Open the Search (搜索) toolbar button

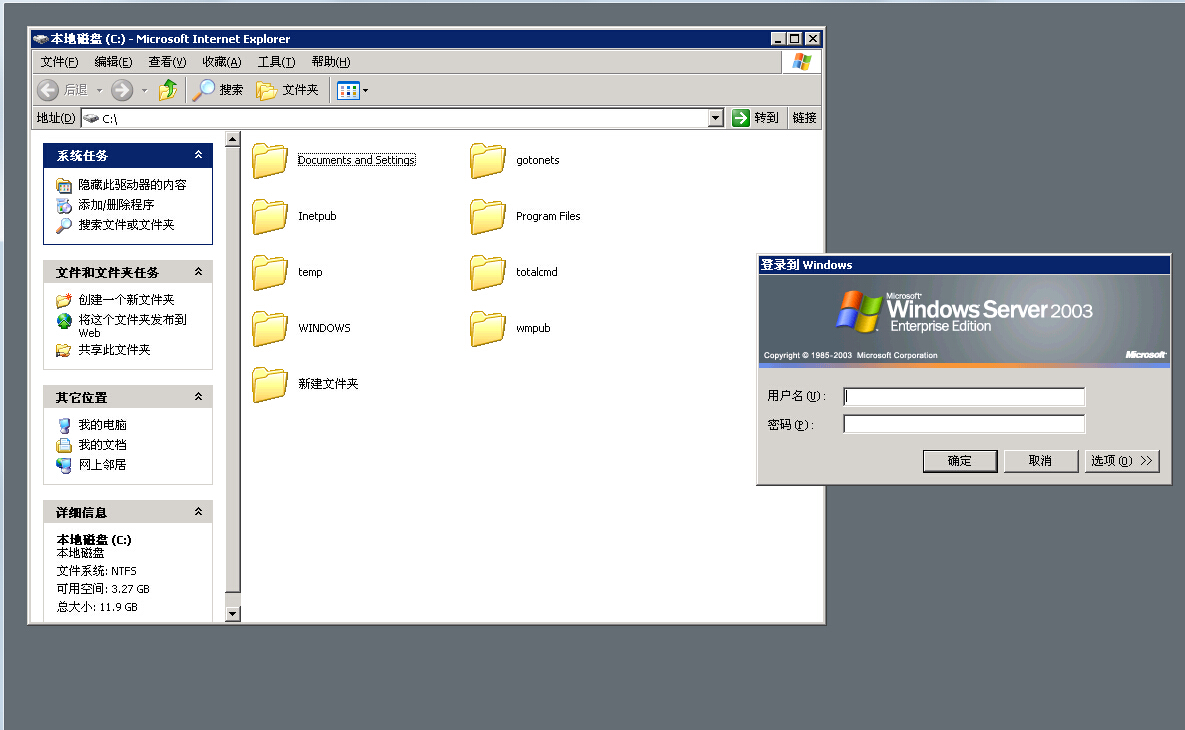pyautogui.click(x=218, y=90)
